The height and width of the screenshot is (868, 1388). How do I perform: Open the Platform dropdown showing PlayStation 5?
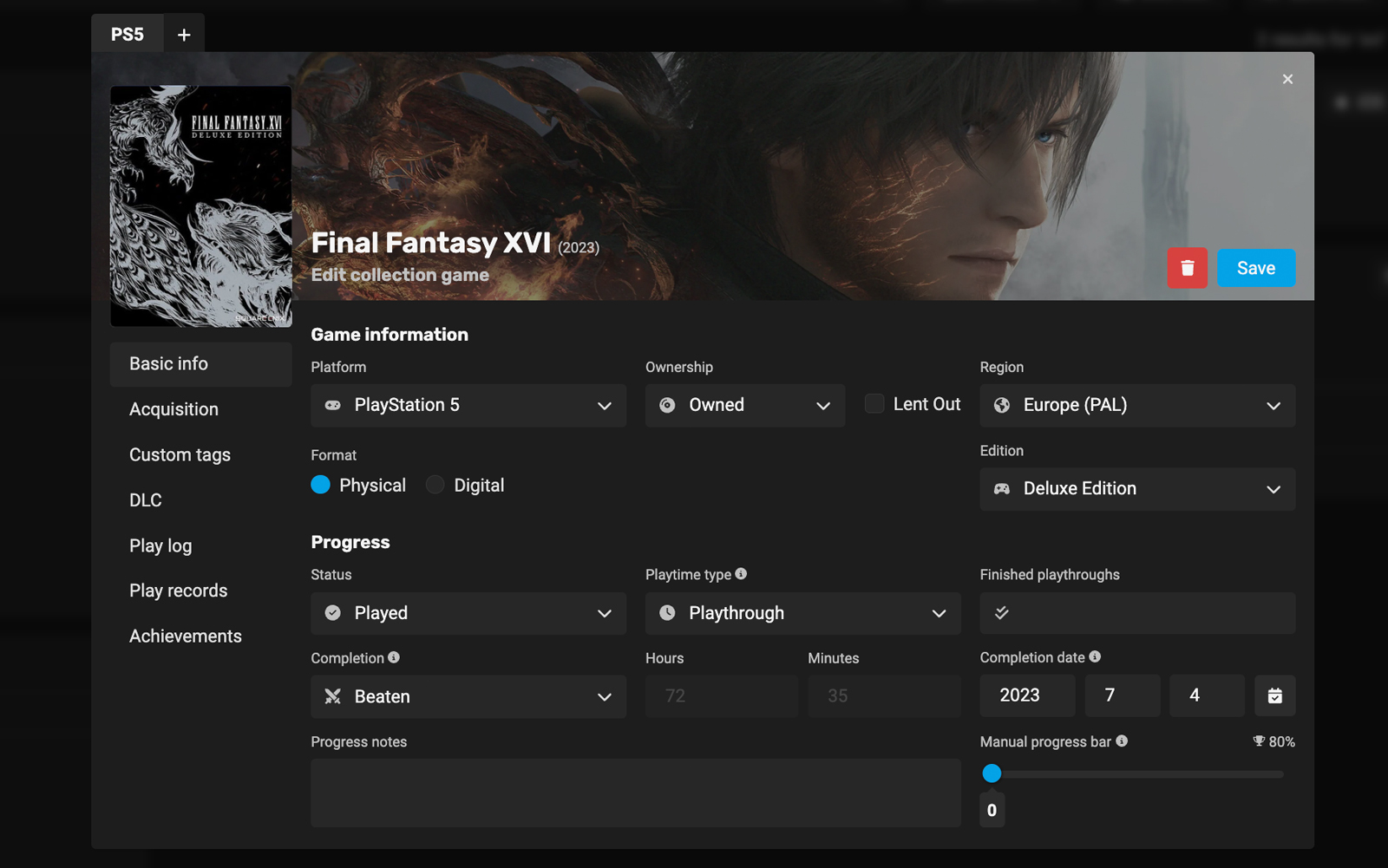point(468,405)
